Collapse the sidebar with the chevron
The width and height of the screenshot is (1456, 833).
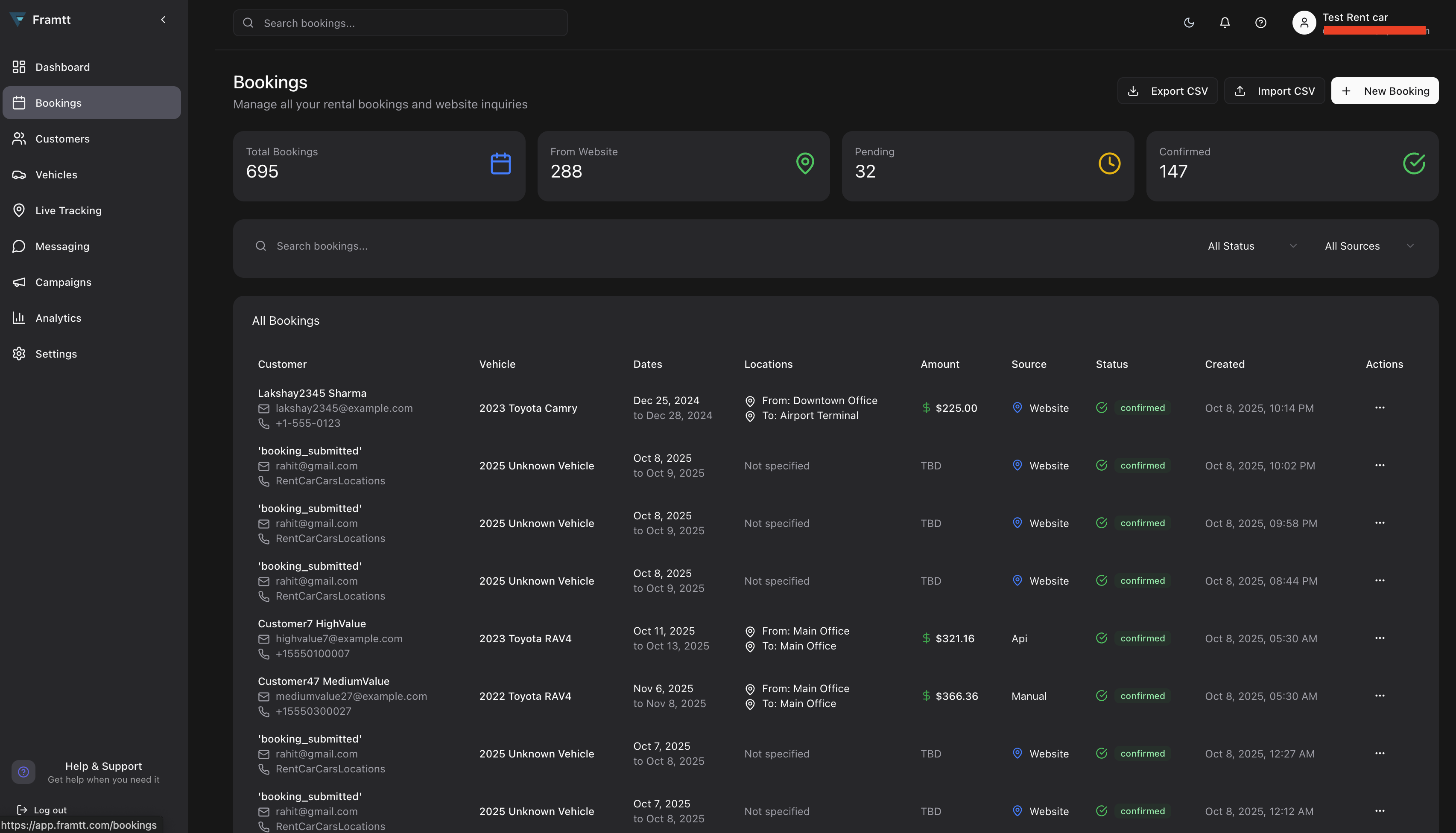point(164,19)
